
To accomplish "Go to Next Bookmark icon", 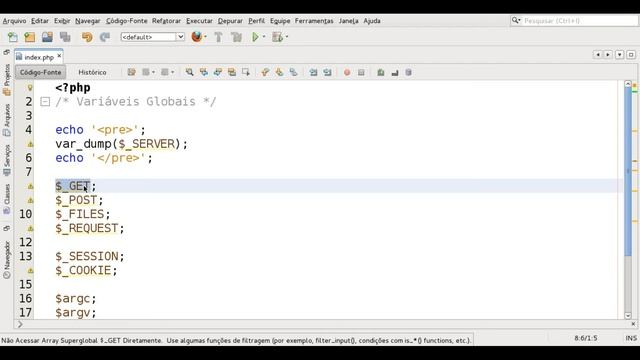I will (279, 72).
